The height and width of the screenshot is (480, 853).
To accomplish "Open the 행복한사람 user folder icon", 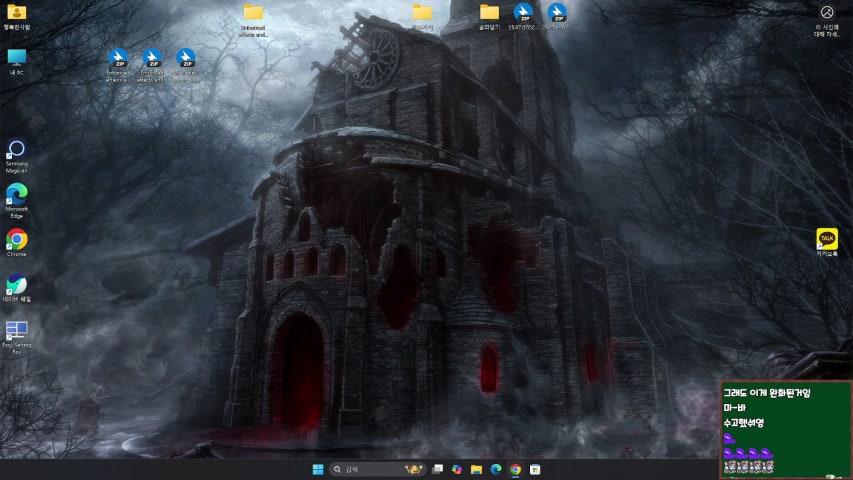I will pyautogui.click(x=16, y=16).
